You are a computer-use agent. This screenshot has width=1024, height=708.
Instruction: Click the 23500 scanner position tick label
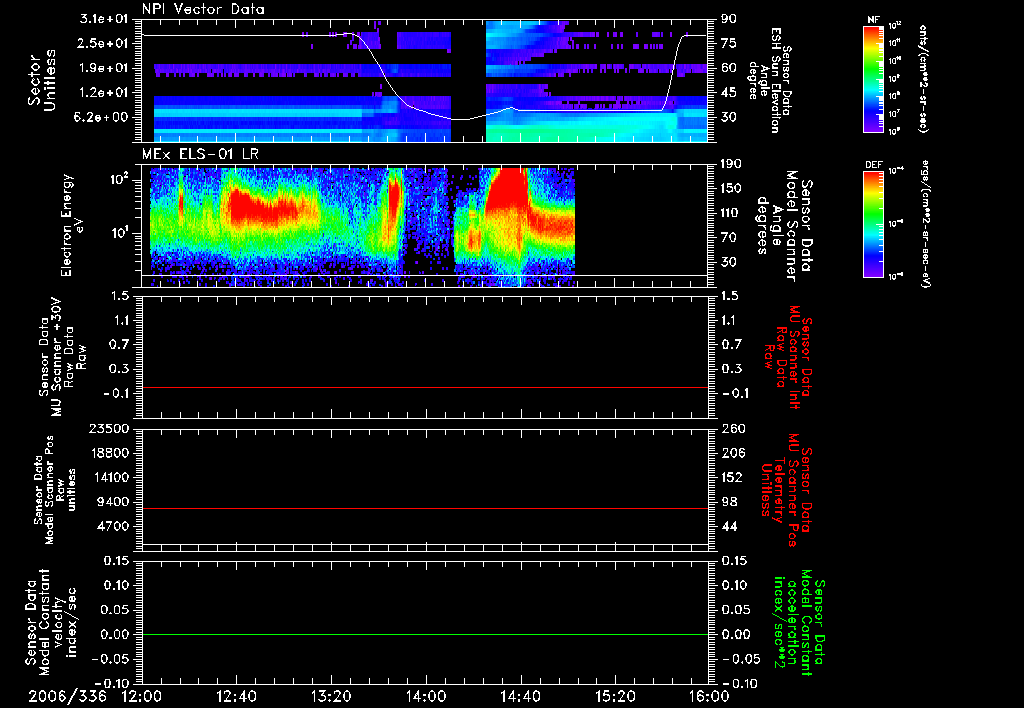click(x=108, y=429)
